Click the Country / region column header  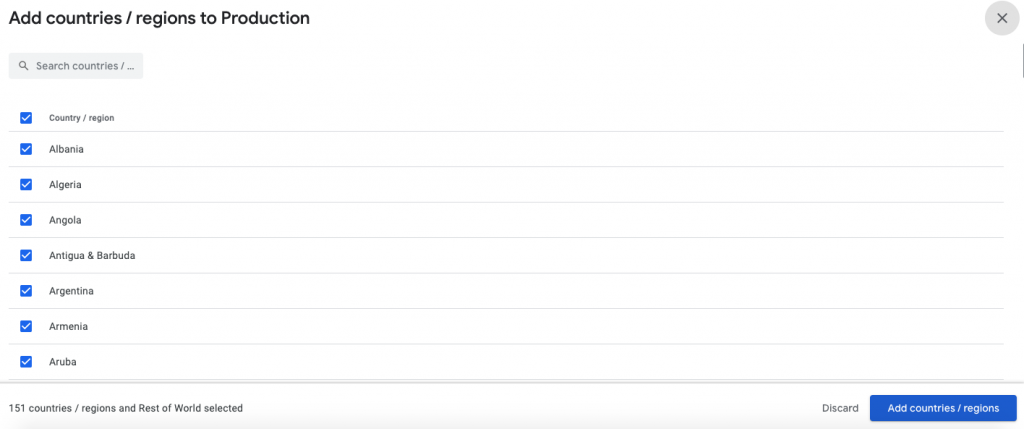point(81,118)
